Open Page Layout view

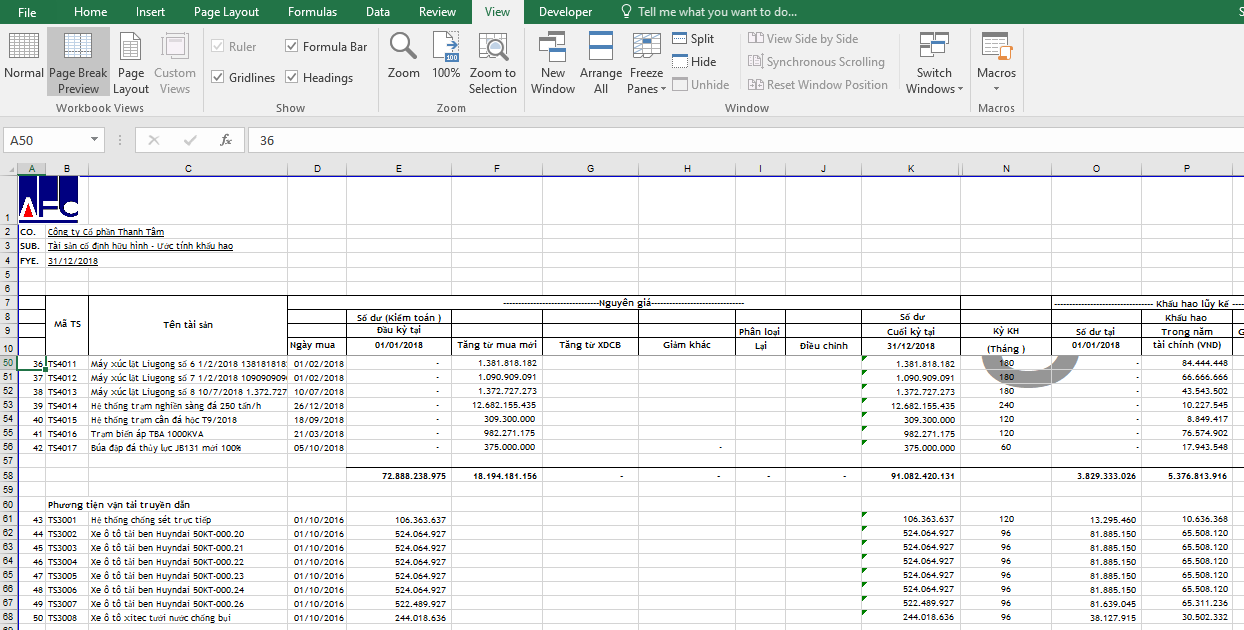[131, 62]
